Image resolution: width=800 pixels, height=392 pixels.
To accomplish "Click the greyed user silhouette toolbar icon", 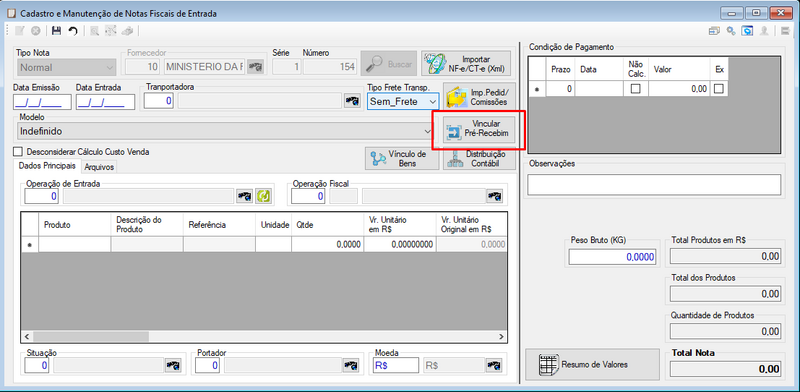I will [x=764, y=31].
